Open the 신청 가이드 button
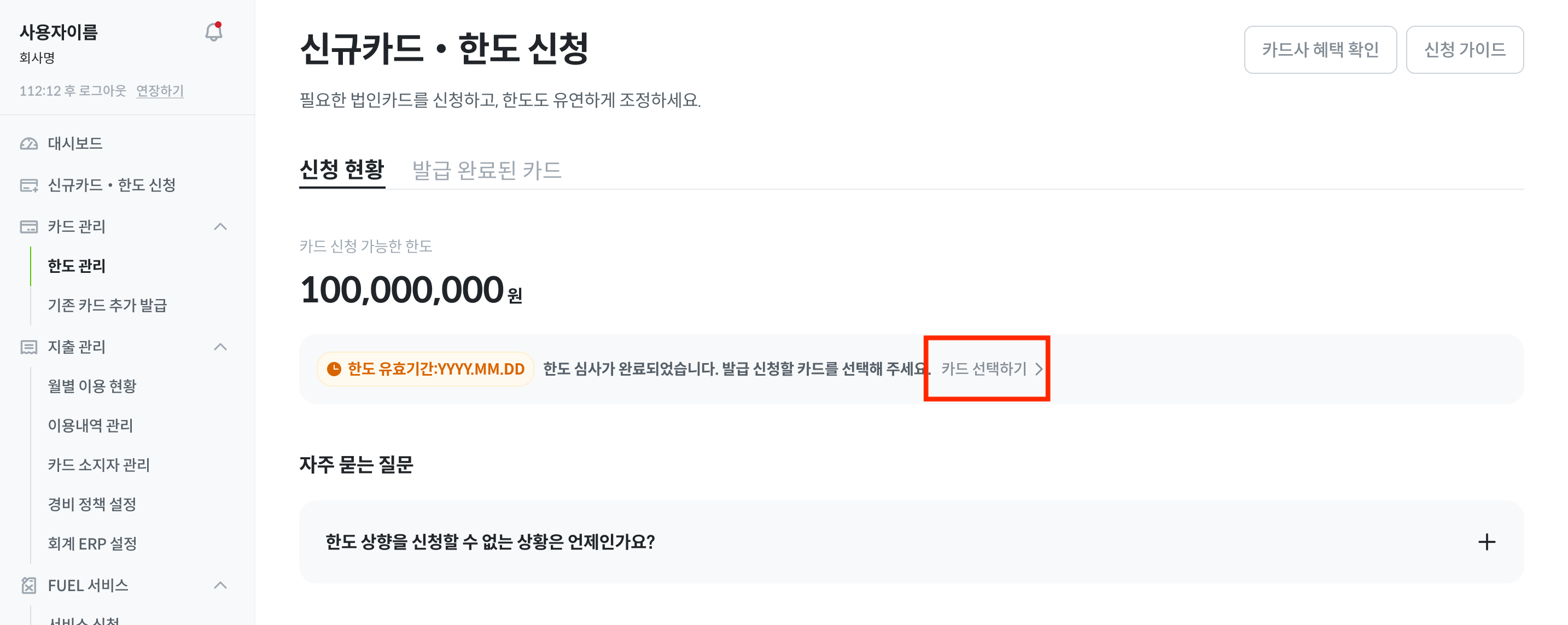The image size is (1568, 625). pyautogui.click(x=1464, y=49)
